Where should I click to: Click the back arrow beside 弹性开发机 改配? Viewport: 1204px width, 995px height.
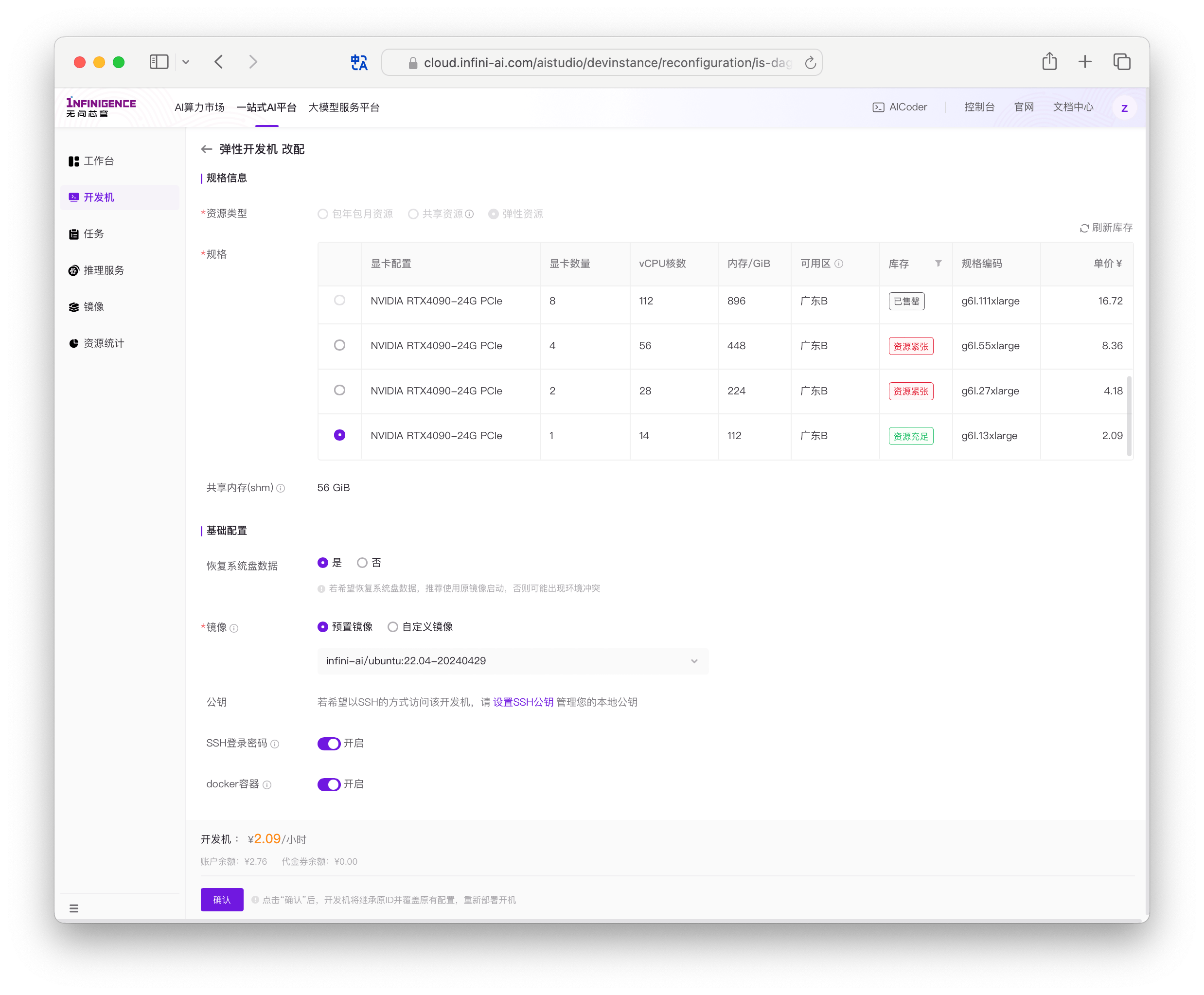click(x=206, y=149)
